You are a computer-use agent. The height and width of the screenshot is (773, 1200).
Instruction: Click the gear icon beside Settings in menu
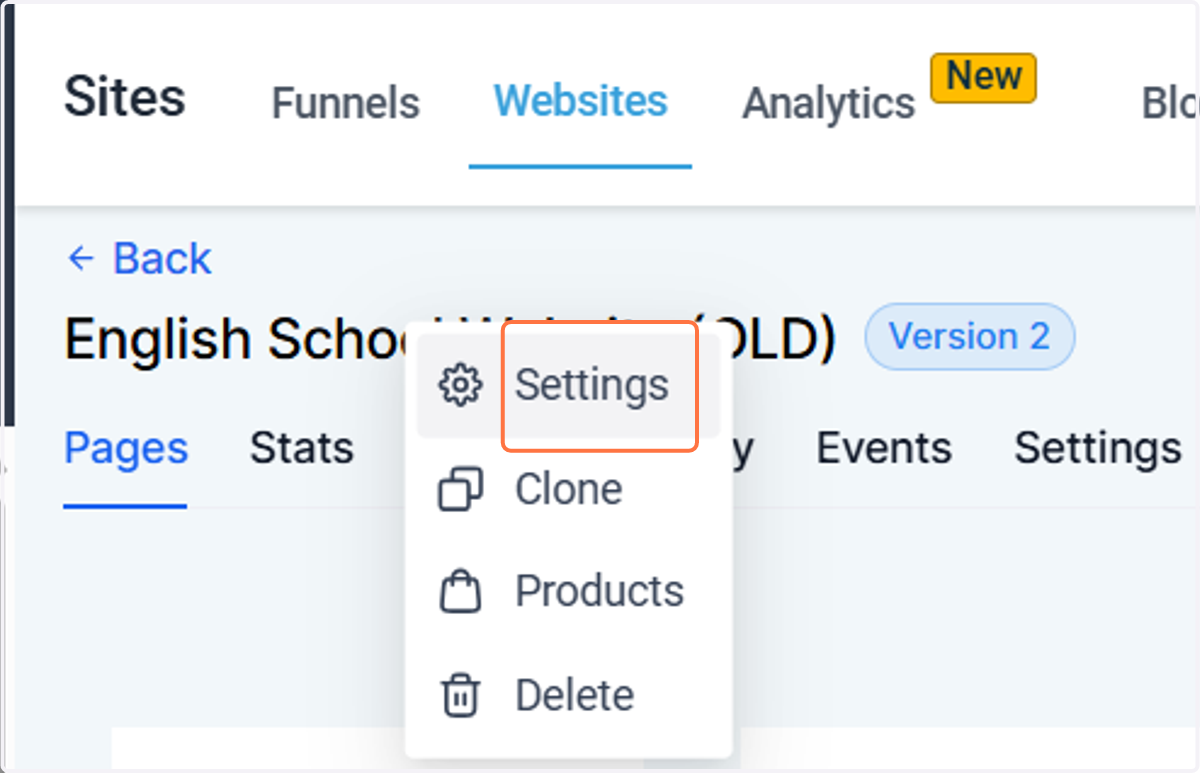point(460,385)
